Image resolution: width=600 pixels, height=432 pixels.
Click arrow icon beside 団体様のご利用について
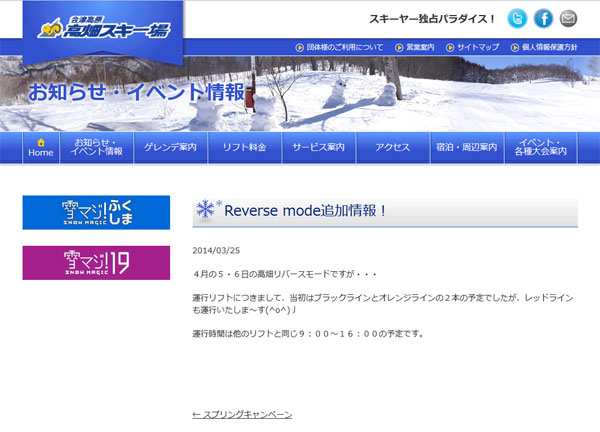(299, 47)
